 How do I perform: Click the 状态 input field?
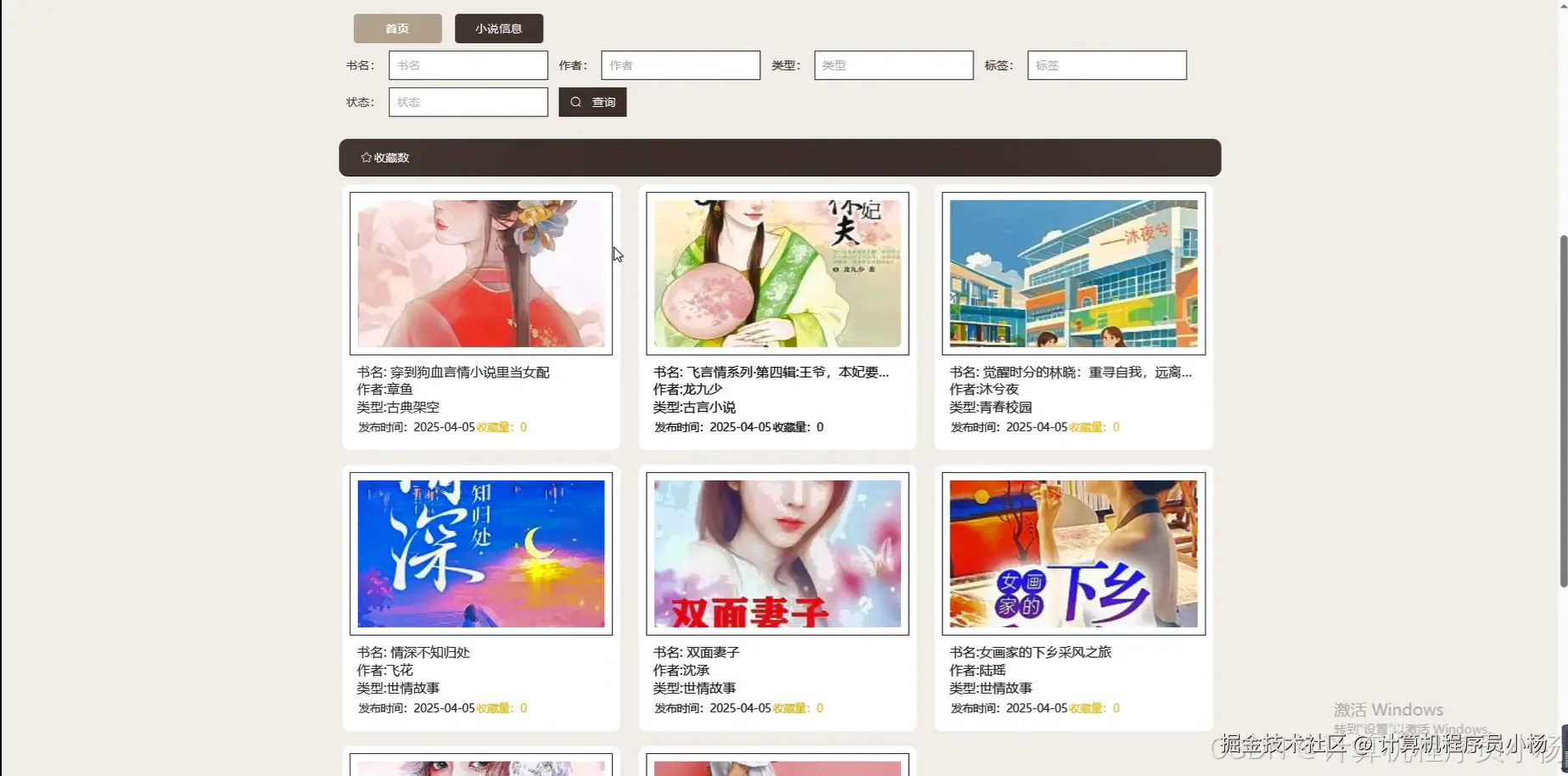(x=468, y=102)
